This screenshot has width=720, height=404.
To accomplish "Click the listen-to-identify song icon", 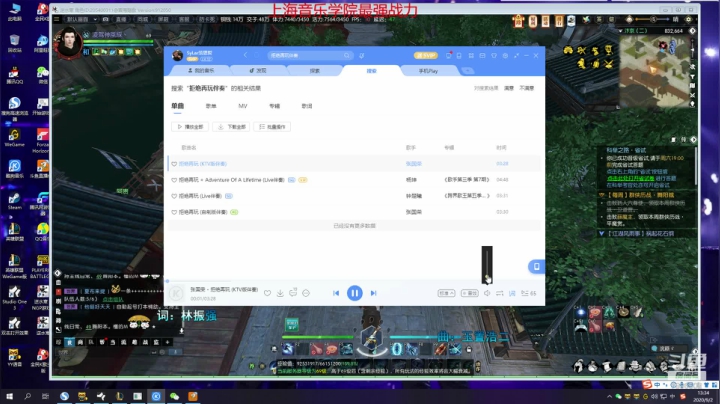I will tap(361, 56).
